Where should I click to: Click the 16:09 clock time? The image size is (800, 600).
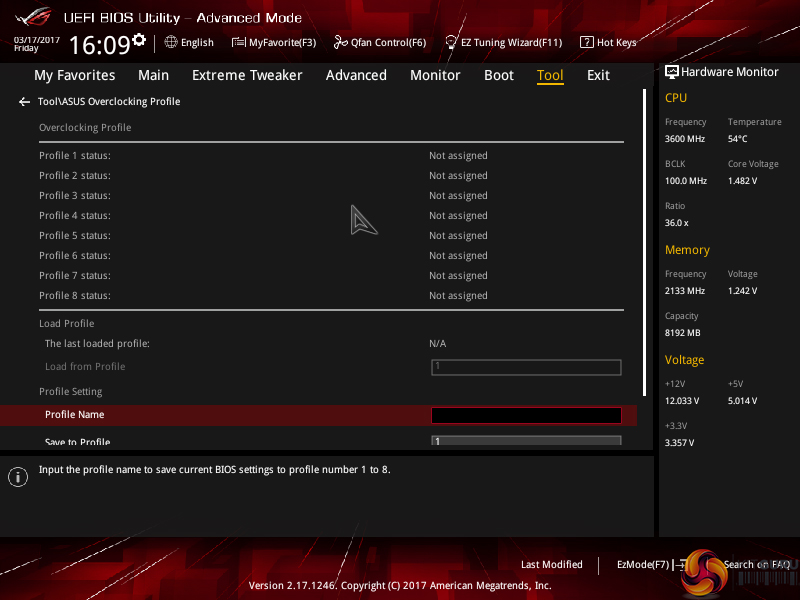click(x=99, y=45)
